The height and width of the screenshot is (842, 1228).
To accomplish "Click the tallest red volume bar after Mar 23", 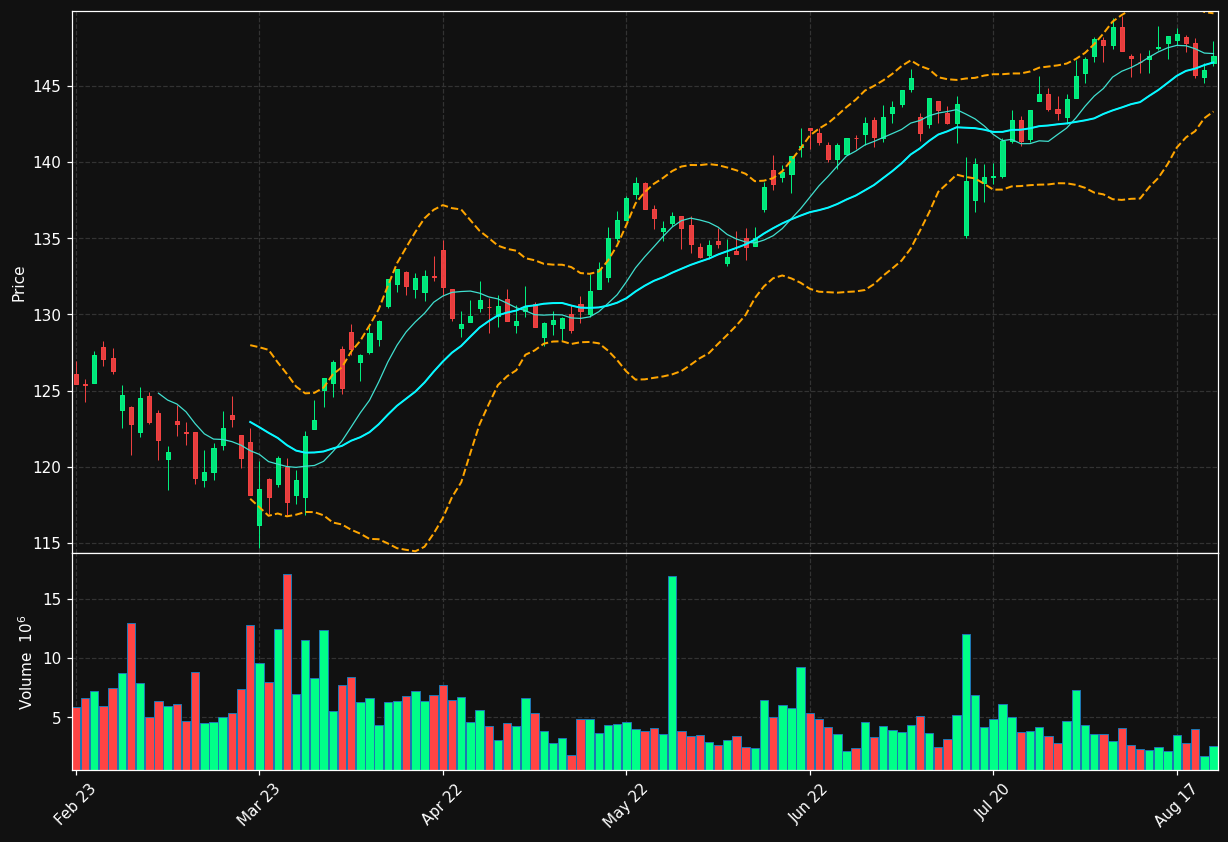I will pyautogui.click(x=287, y=672).
